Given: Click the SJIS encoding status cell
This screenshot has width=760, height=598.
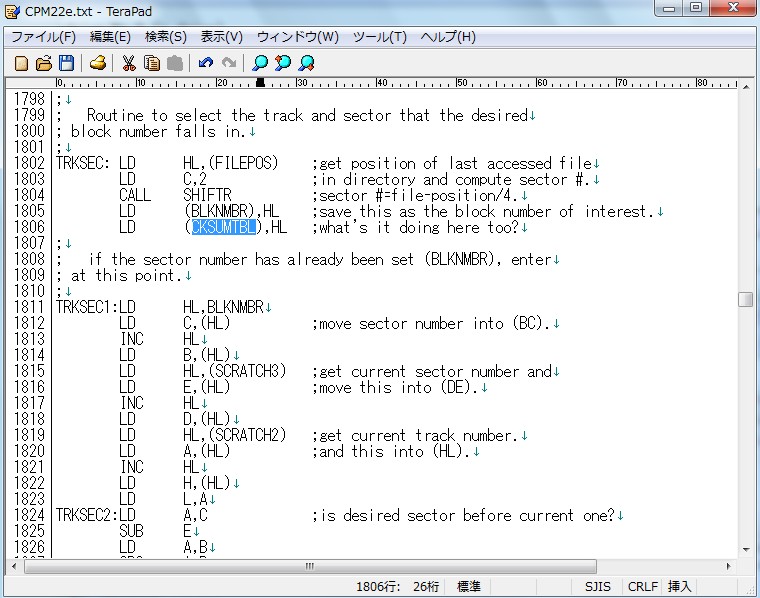Looking at the screenshot, I should pyautogui.click(x=598, y=586).
